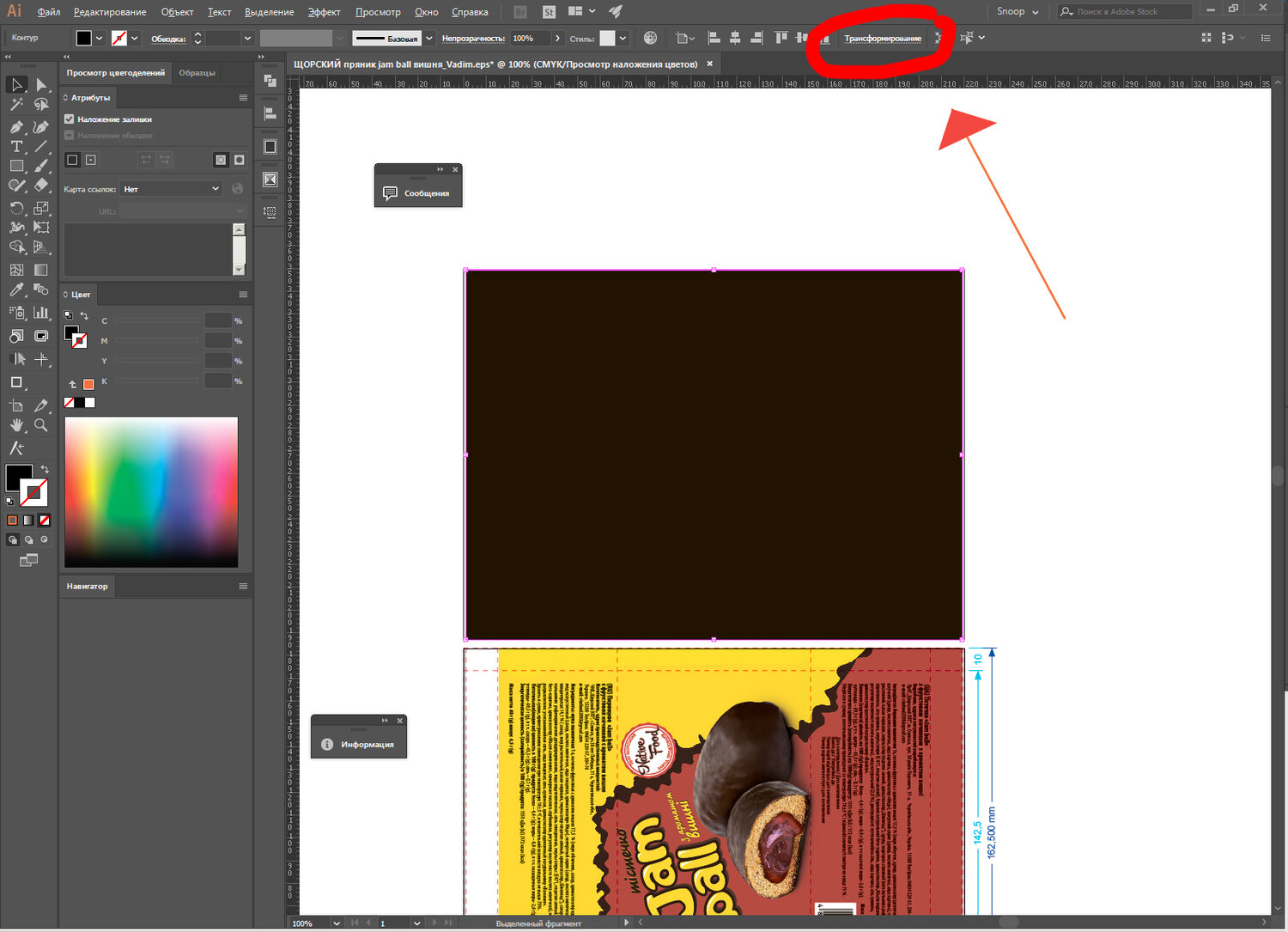The image size is (1288, 932).
Task: Select the Gradient tool
Action: pyautogui.click(x=40, y=270)
